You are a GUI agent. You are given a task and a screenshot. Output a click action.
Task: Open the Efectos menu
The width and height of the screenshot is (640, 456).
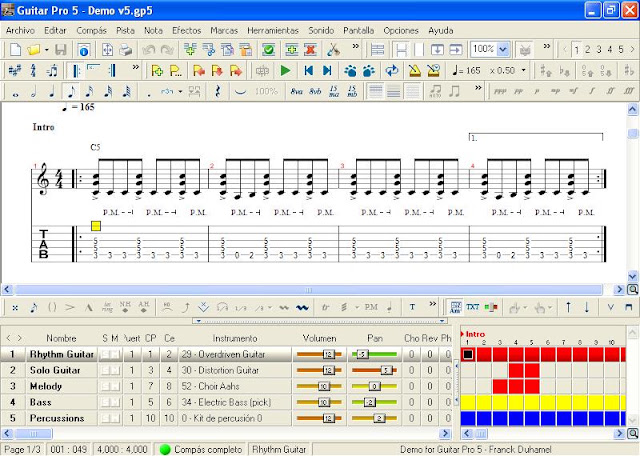[187, 31]
